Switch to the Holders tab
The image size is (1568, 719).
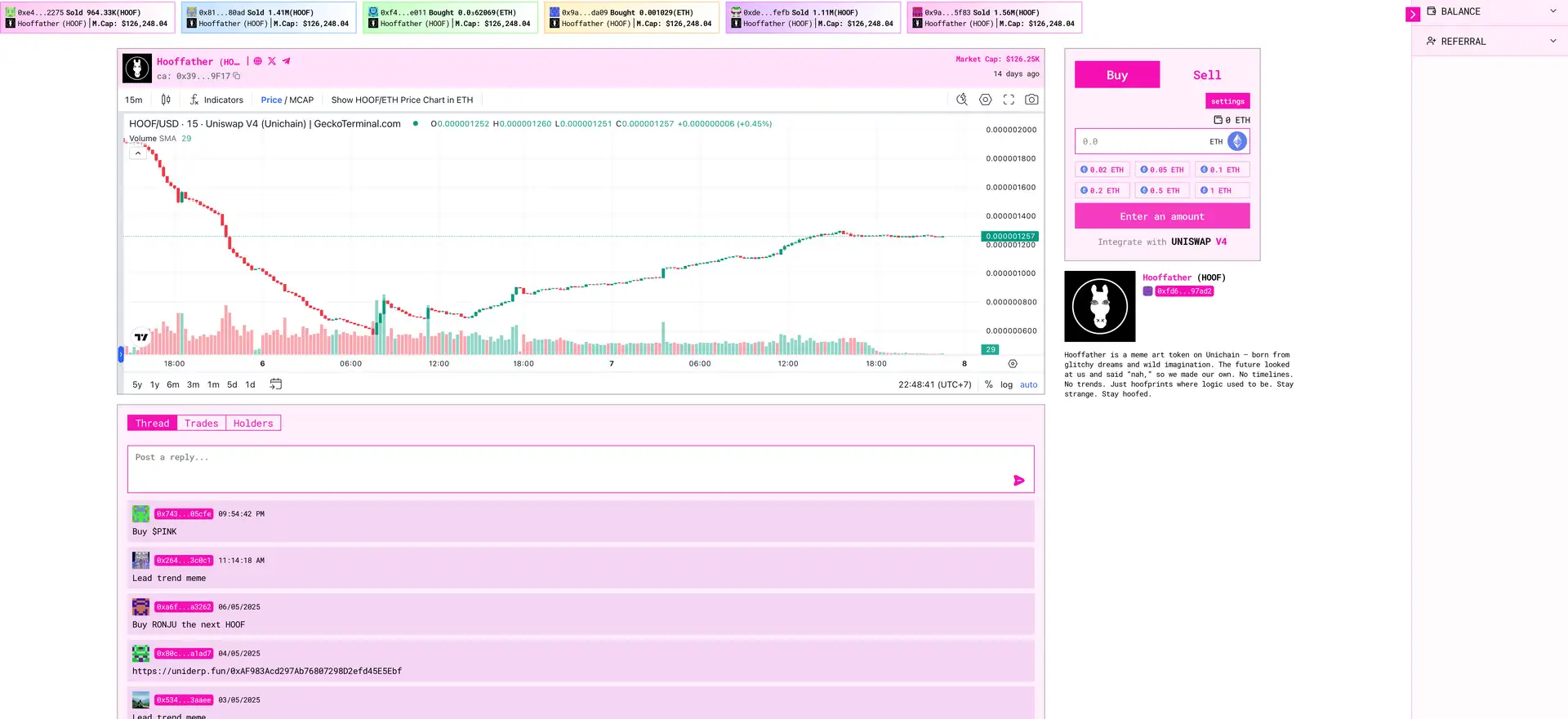tap(253, 423)
